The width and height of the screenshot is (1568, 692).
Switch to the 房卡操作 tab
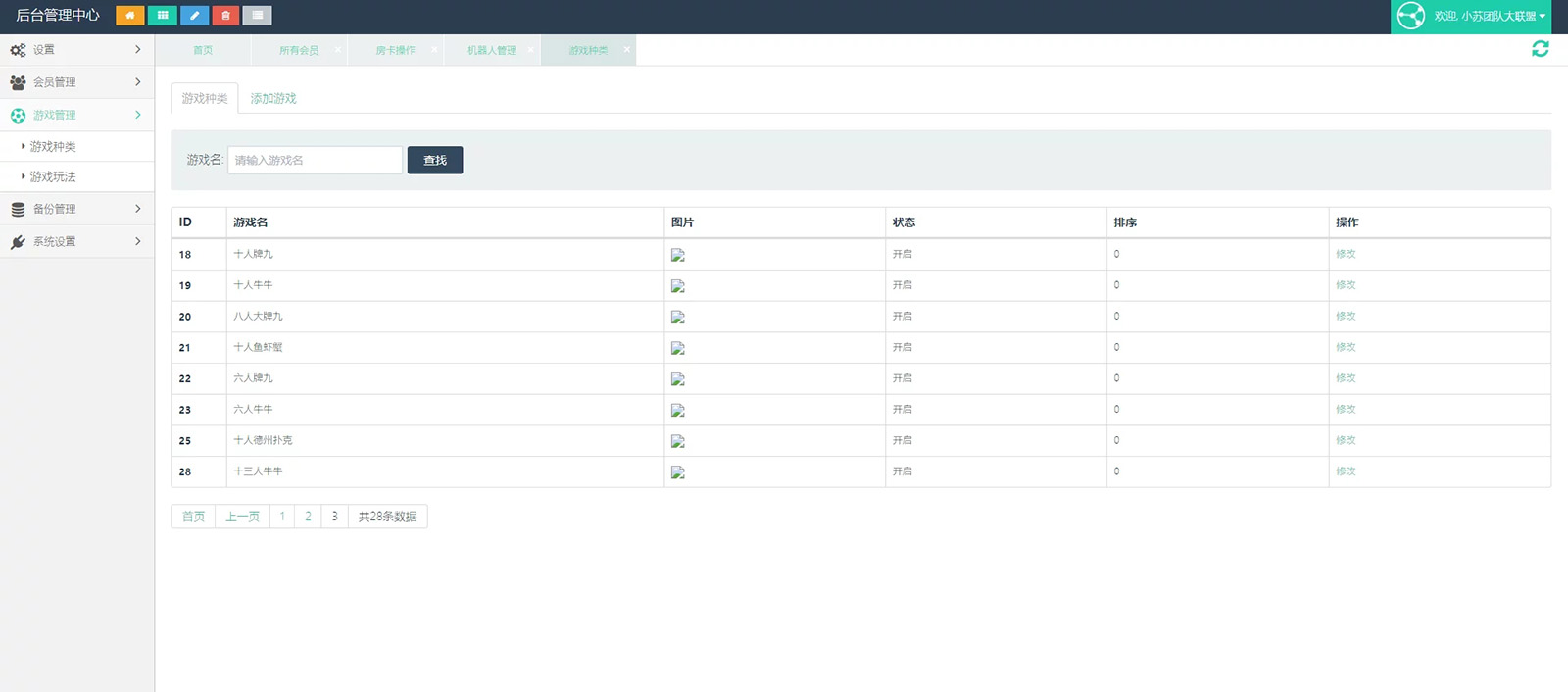[x=395, y=51]
